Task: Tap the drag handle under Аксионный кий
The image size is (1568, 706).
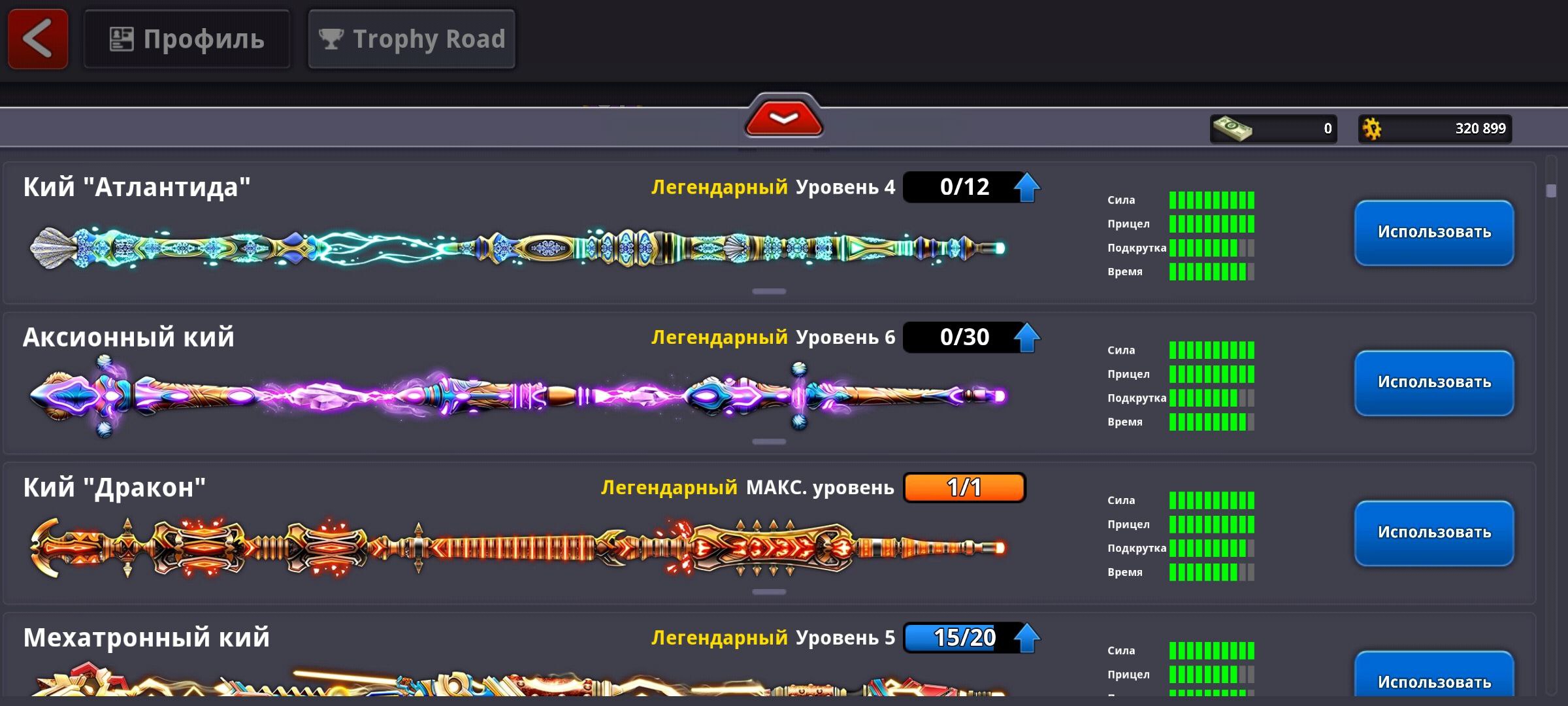Action: coord(769,442)
